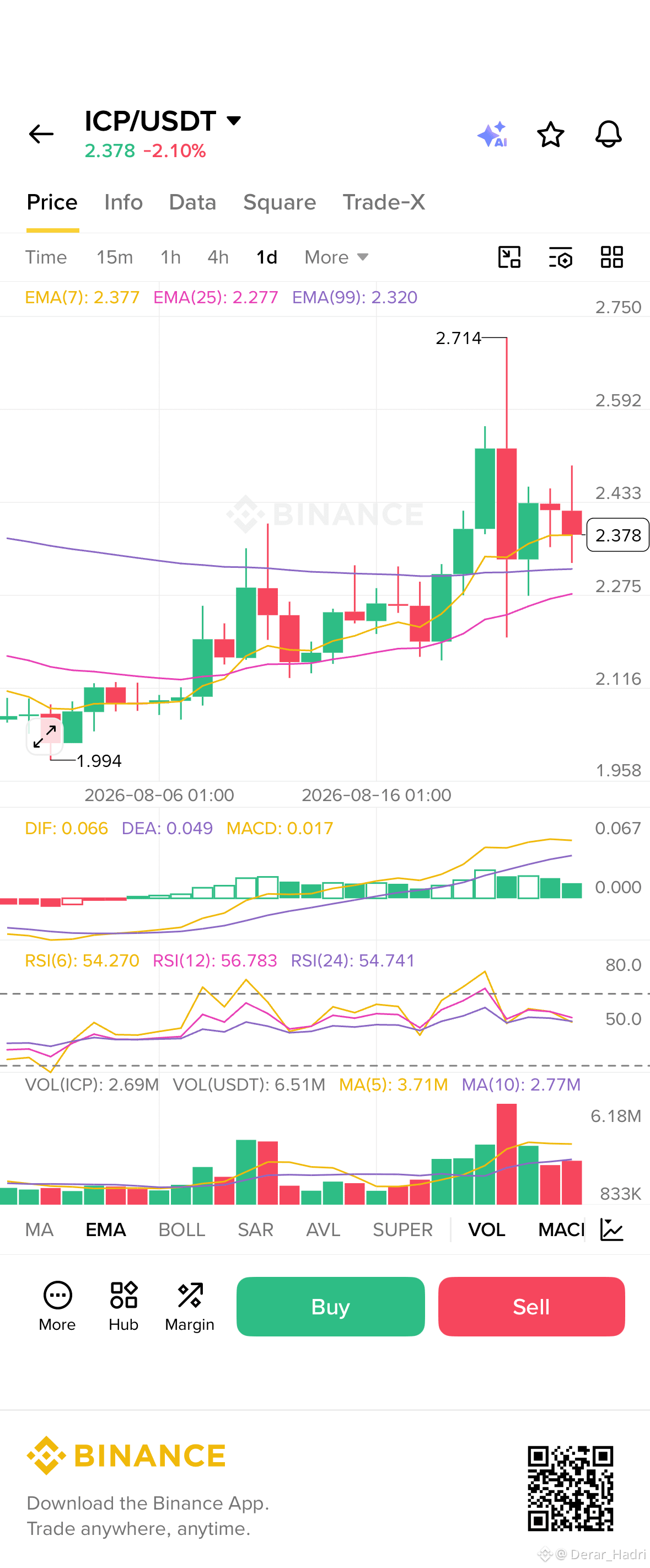Toggle the MACD sub-indicator
The width and height of the screenshot is (650, 1568).
[561, 1229]
